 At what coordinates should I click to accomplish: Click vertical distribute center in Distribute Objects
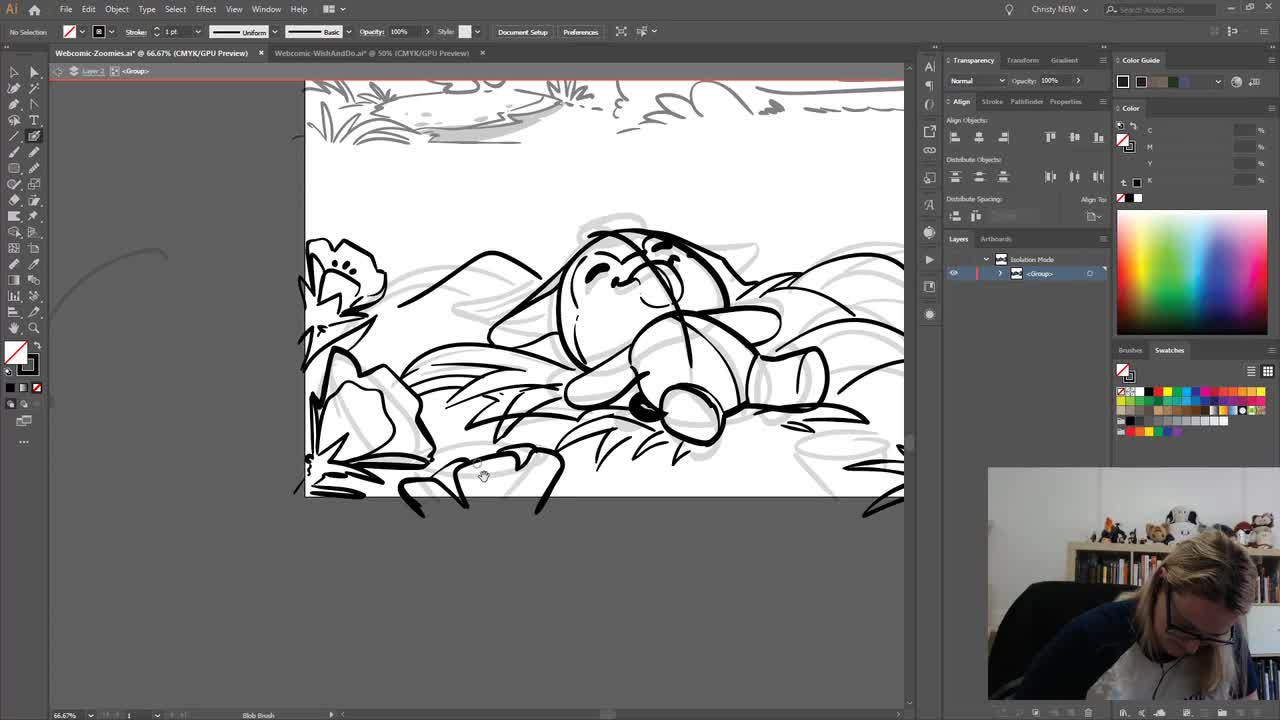(x=978, y=176)
